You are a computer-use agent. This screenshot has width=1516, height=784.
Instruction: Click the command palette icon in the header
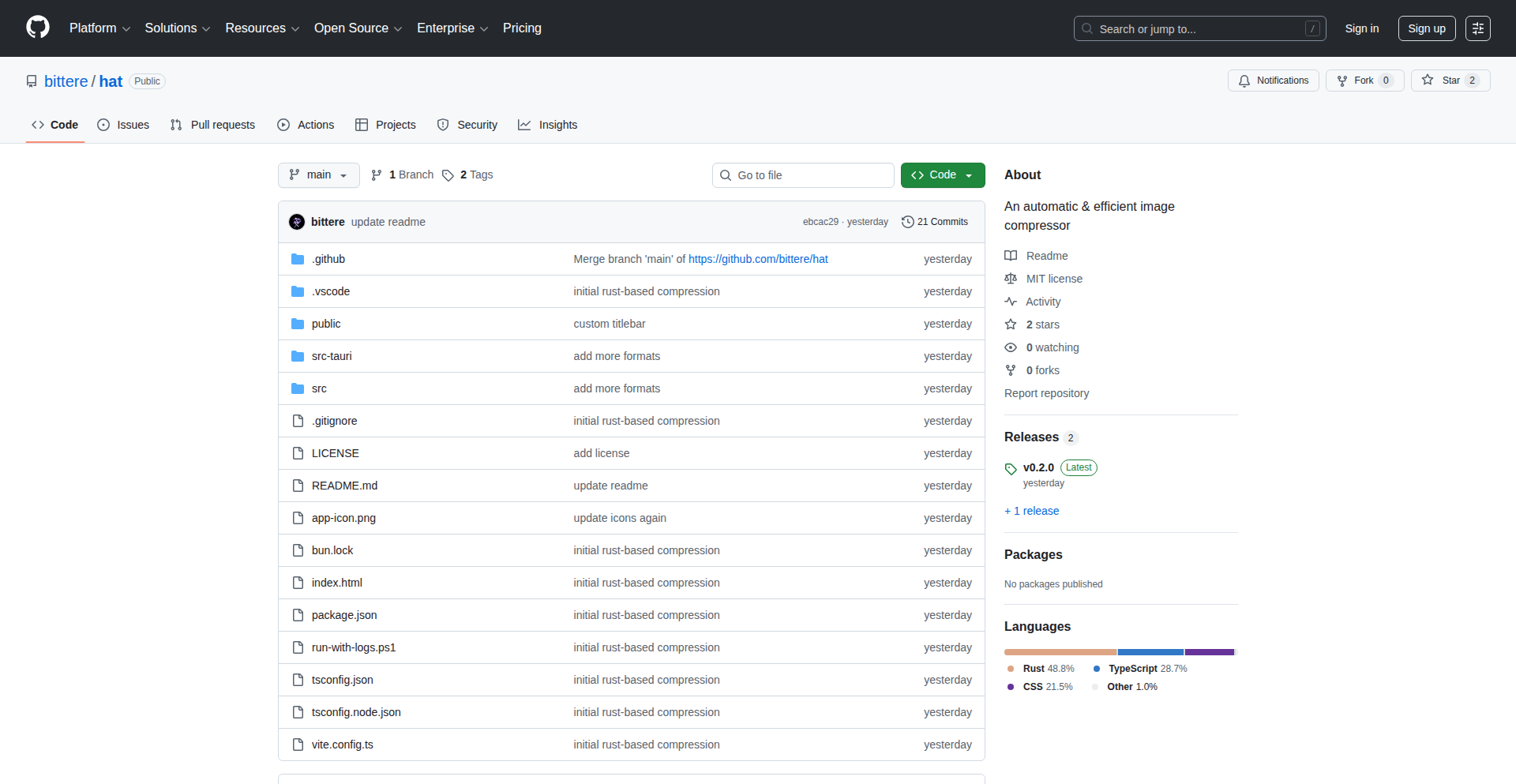tap(1478, 28)
